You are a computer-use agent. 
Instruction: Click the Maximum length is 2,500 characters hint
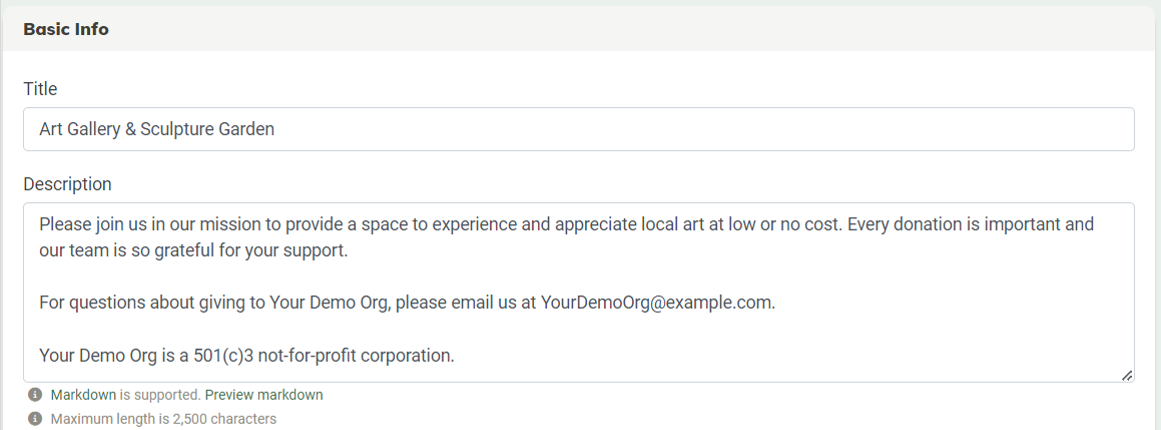tap(164, 419)
